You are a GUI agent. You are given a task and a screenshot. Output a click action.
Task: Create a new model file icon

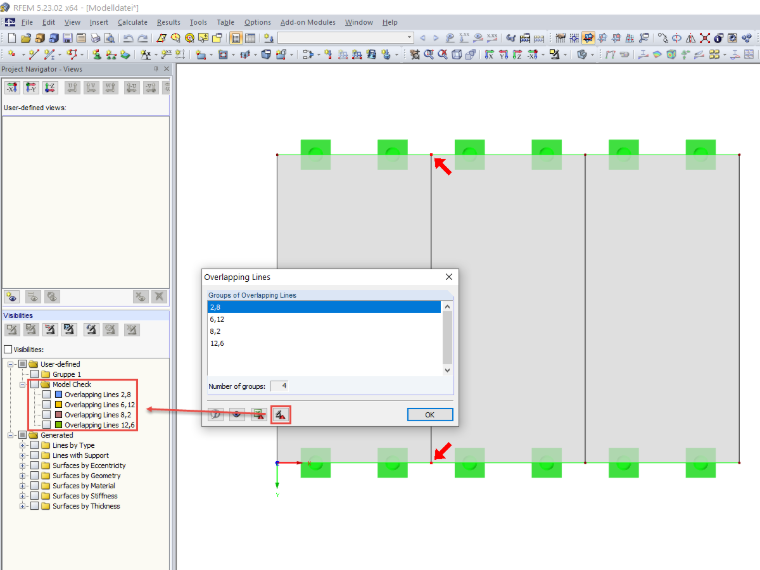pyautogui.click(x=12, y=38)
